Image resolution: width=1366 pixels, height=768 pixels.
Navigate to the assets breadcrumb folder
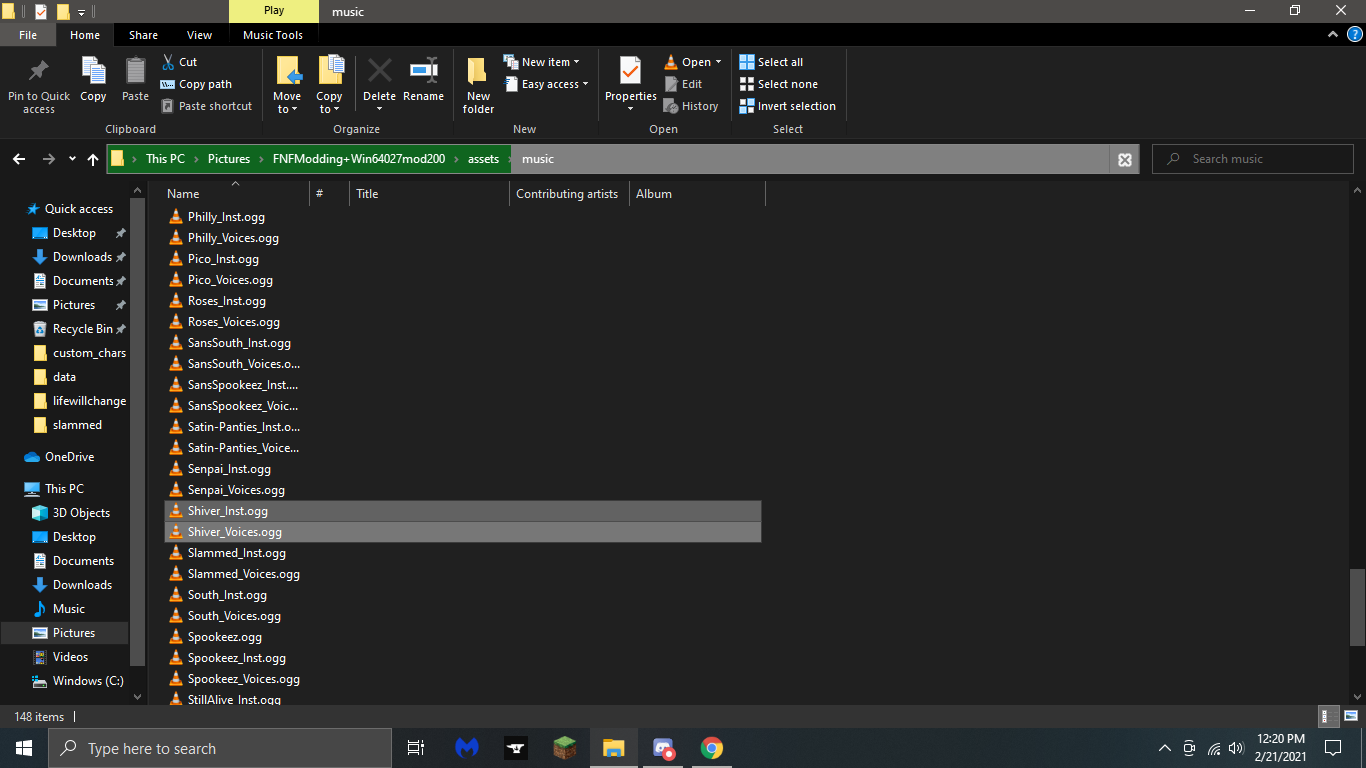coord(483,158)
